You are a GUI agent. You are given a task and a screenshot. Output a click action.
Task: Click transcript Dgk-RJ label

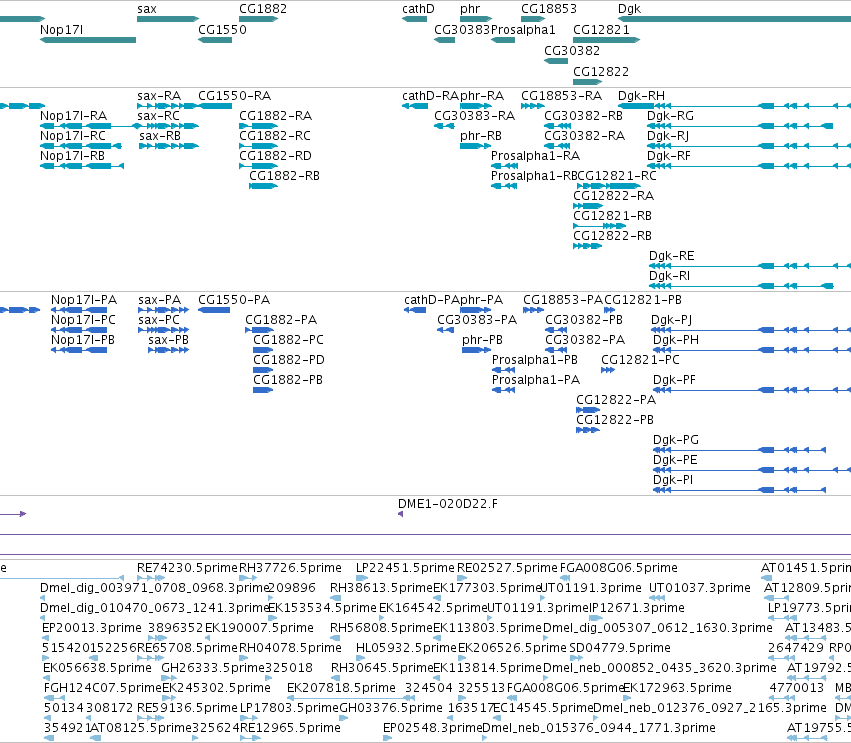tap(668, 136)
